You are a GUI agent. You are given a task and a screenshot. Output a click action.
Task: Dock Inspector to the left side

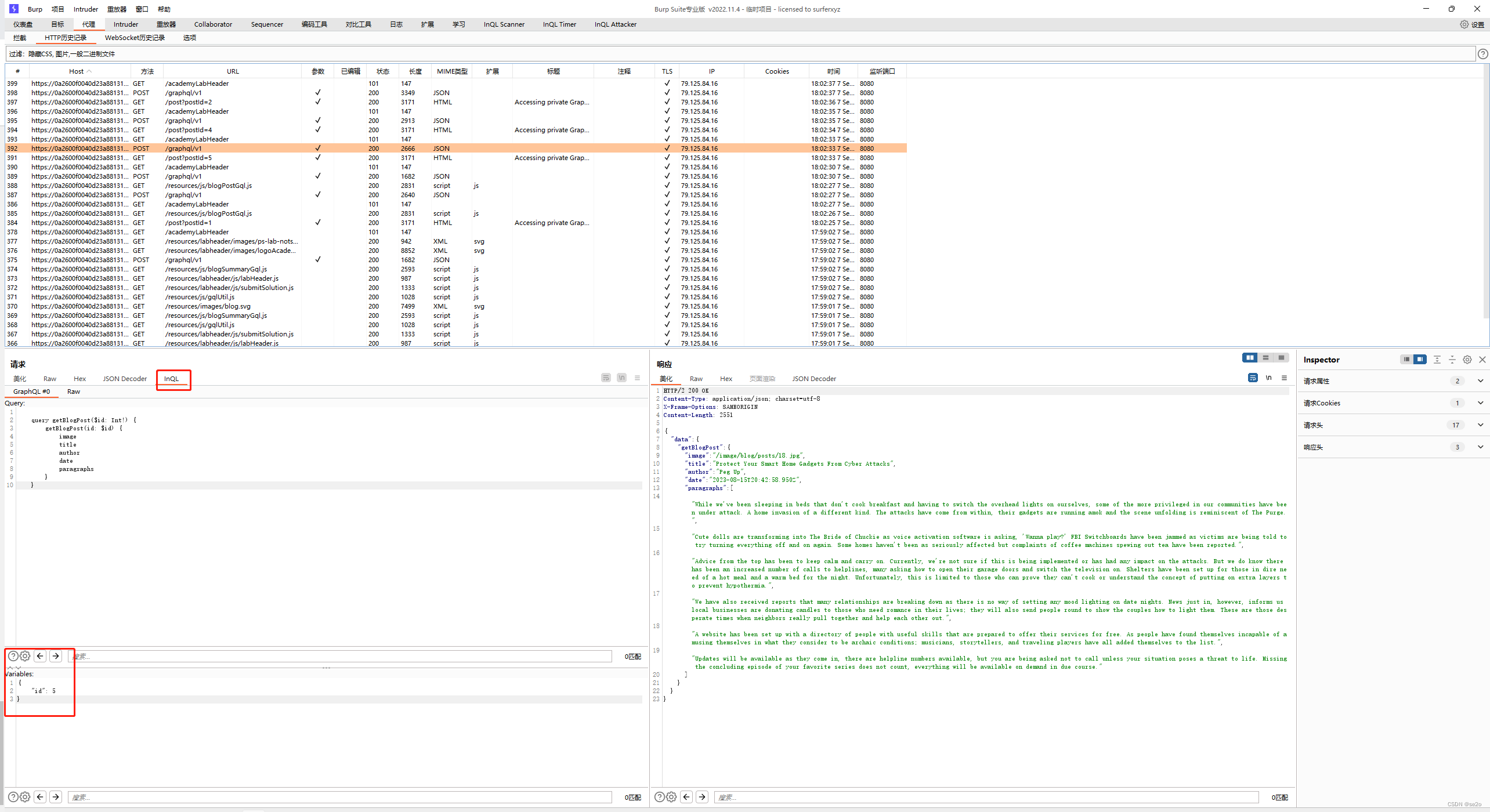coord(1406,360)
